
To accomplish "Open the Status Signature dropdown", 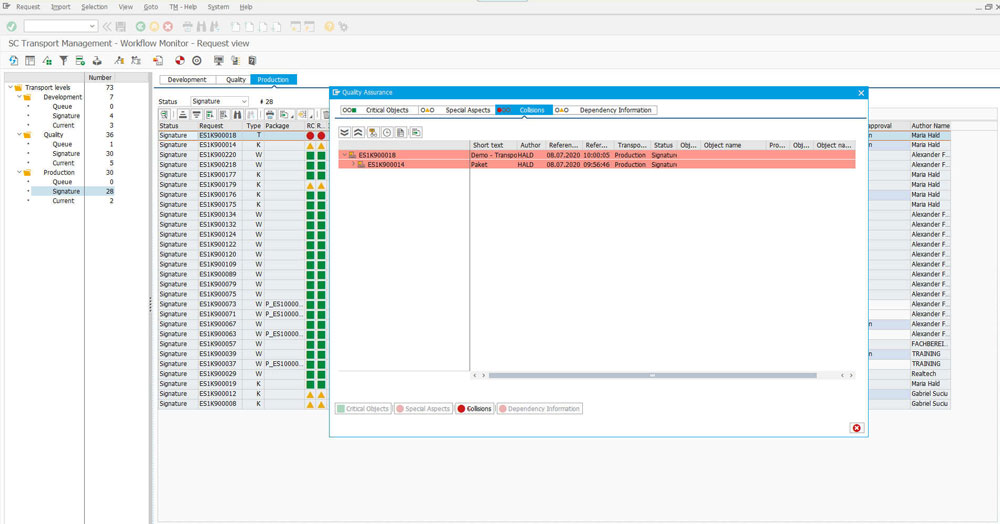I will (244, 101).
